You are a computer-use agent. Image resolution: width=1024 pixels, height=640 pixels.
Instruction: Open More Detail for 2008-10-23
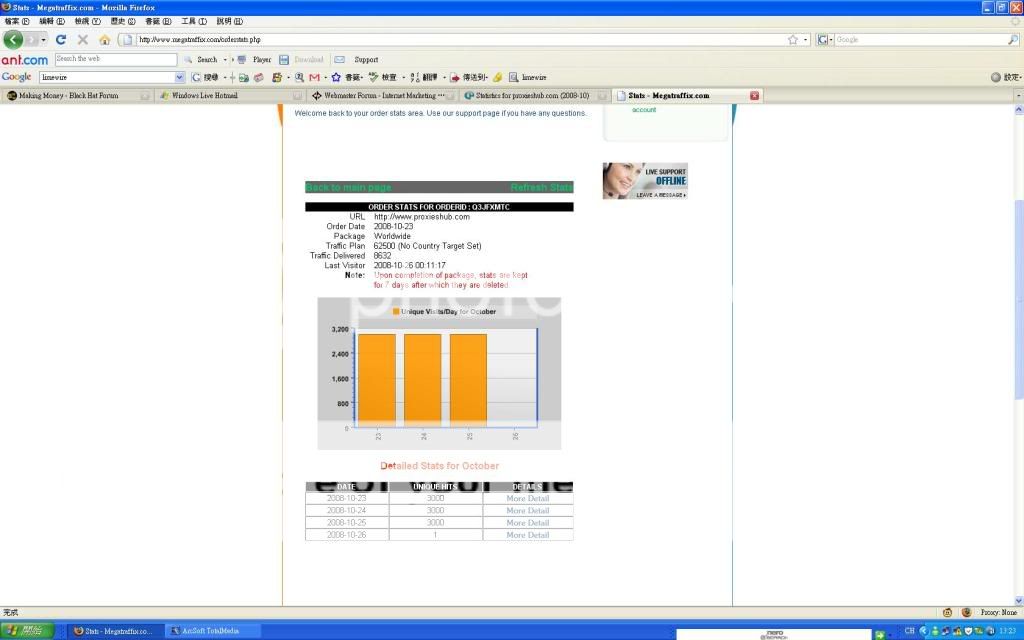(528, 498)
